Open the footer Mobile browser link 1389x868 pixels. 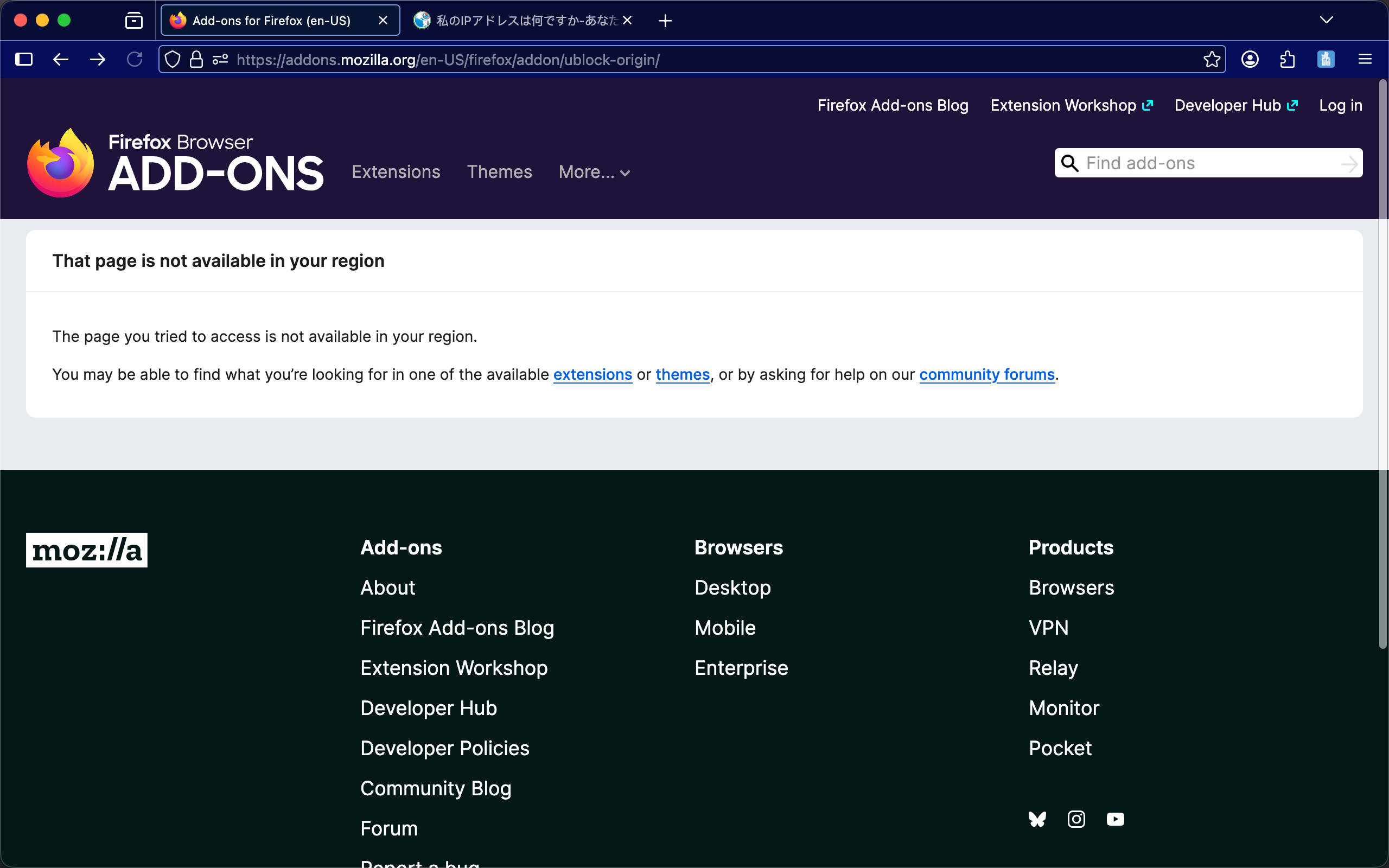click(x=725, y=628)
